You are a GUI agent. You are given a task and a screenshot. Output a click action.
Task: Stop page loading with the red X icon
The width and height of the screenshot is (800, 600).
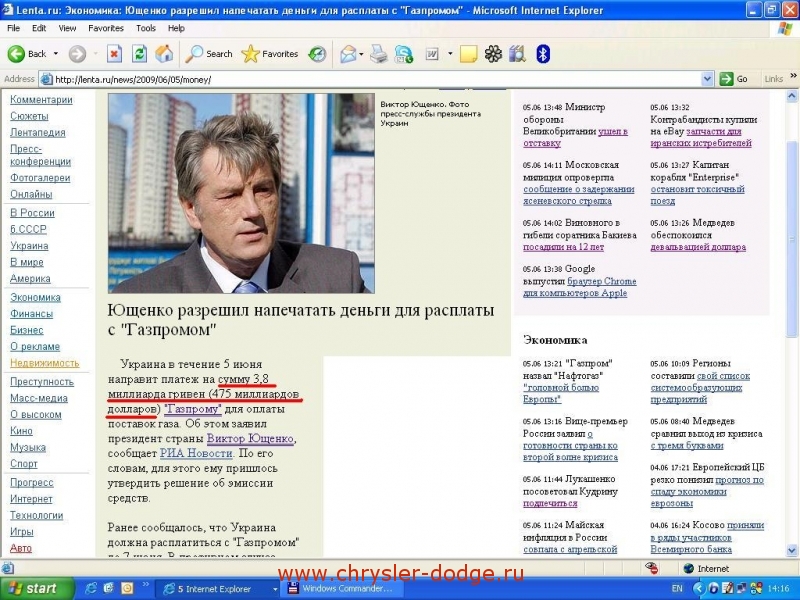114,54
